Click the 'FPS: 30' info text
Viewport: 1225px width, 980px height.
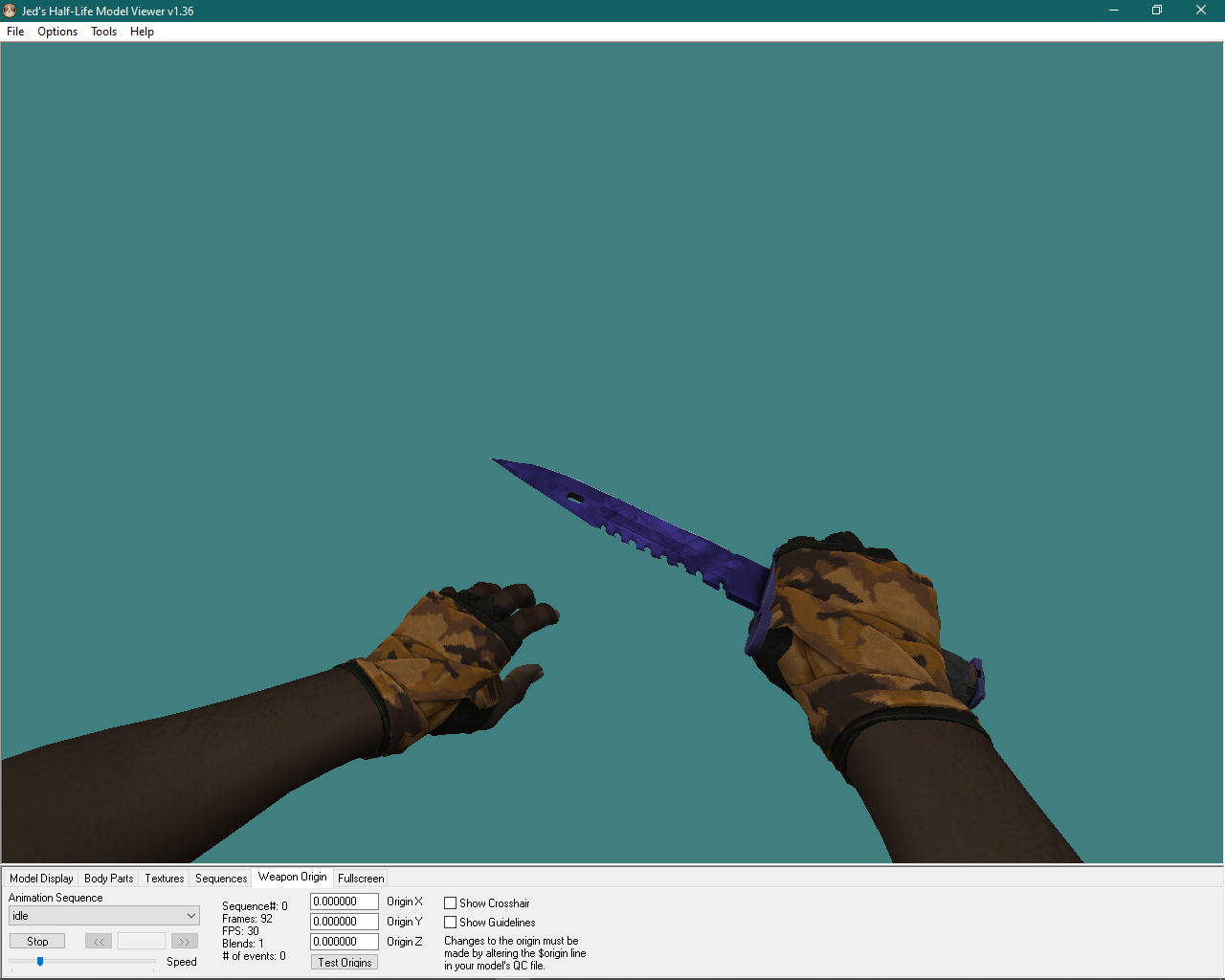point(240,931)
